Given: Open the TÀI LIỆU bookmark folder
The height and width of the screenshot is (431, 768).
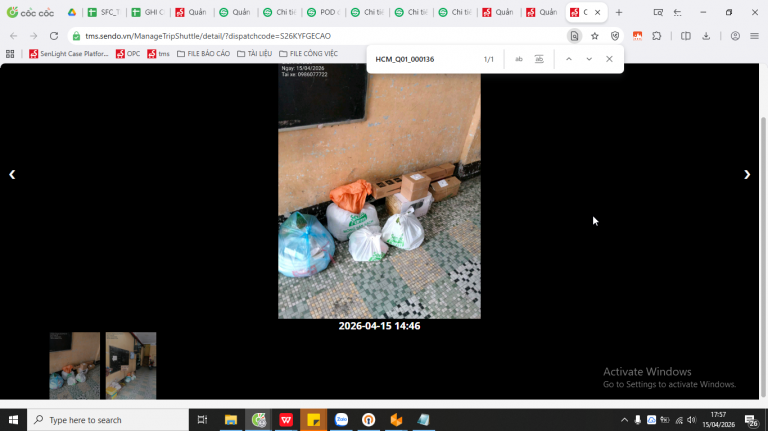Looking at the screenshot, I should (x=254, y=54).
